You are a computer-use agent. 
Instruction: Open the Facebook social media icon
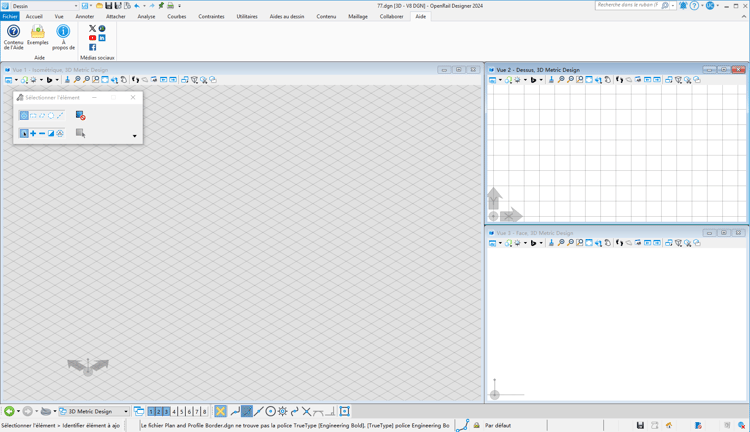tap(92, 47)
